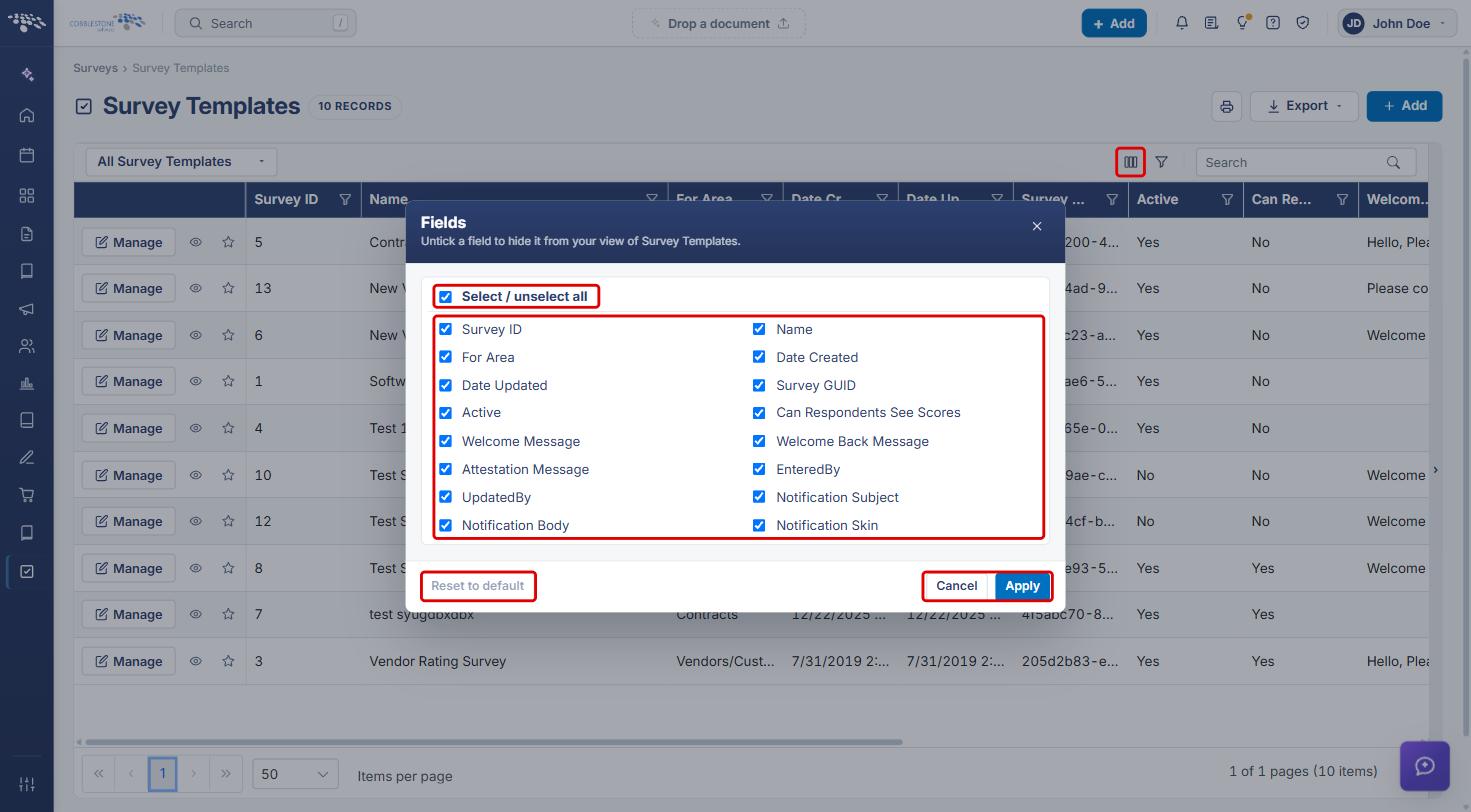The width and height of the screenshot is (1471, 812).
Task: Expand the Export dropdown button
Action: tap(1305, 106)
